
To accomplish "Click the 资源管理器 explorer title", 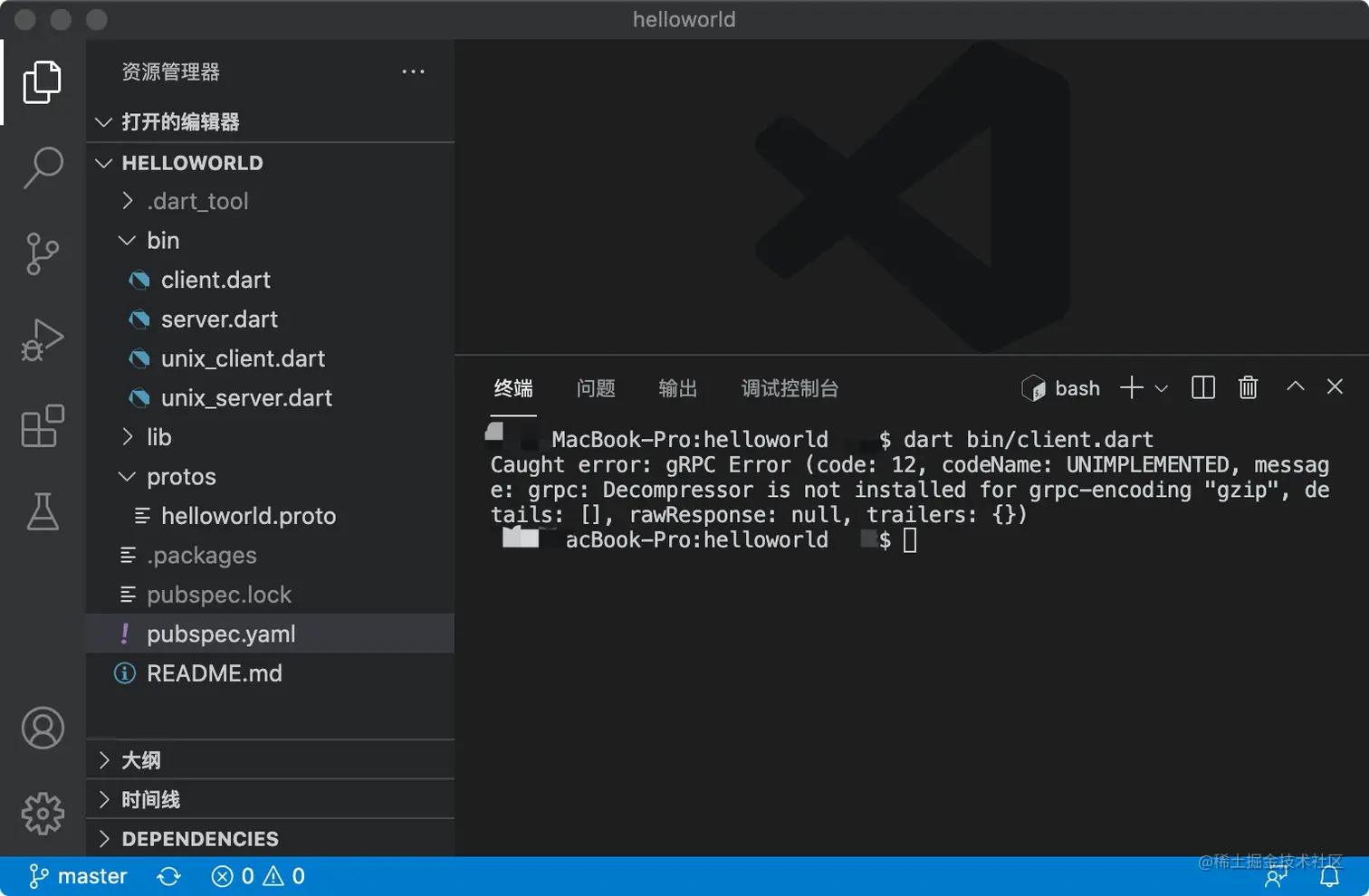I will tap(171, 71).
